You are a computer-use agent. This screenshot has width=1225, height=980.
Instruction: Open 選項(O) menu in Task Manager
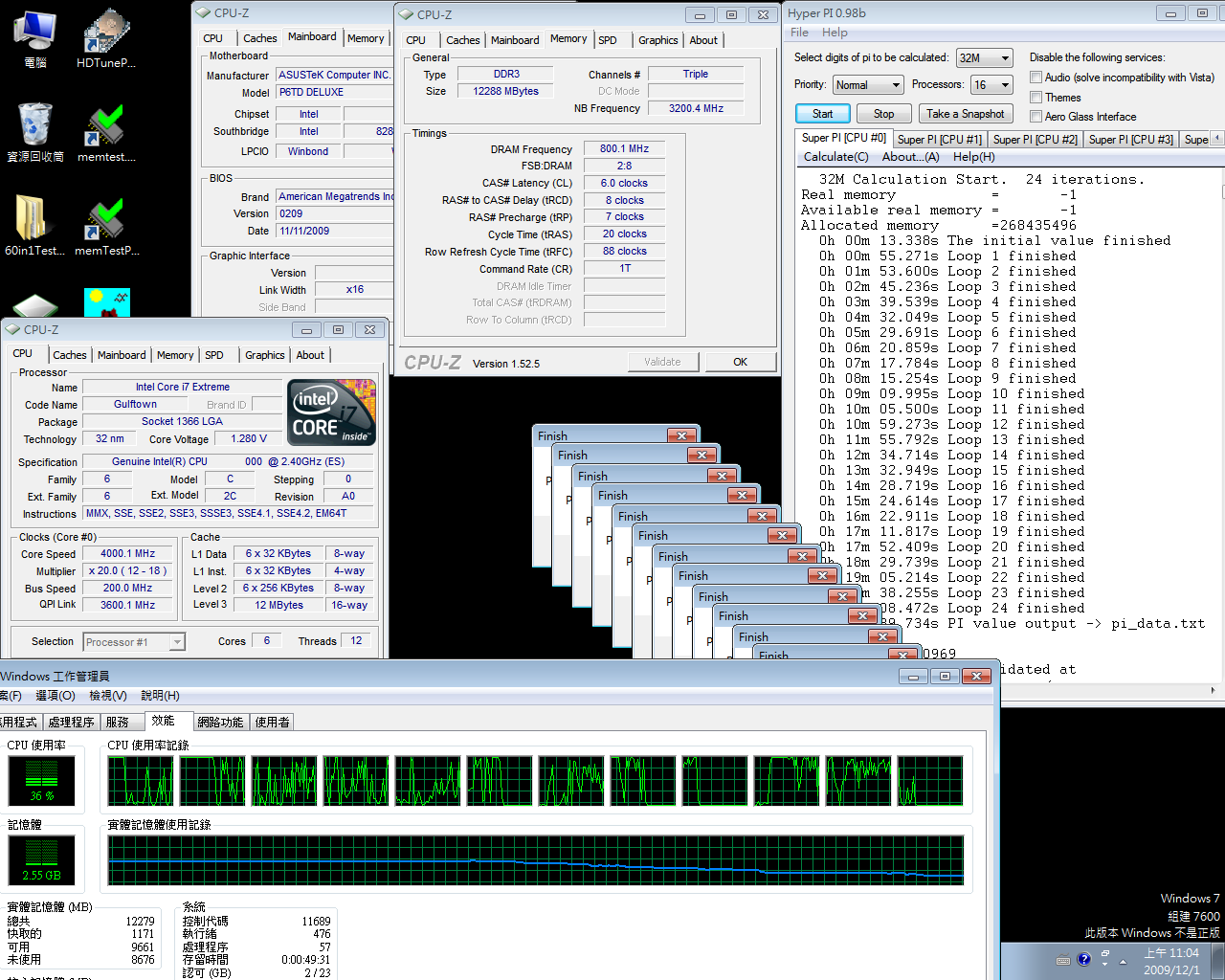(x=56, y=696)
